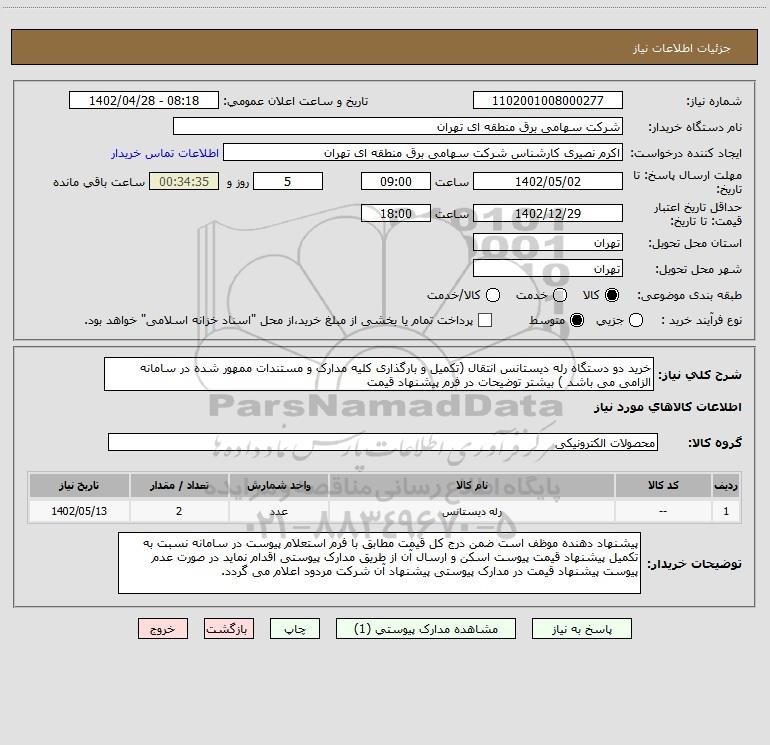The width and height of the screenshot is (770, 745).
Task: Click the response deadline time 09:00
Action: point(396,181)
